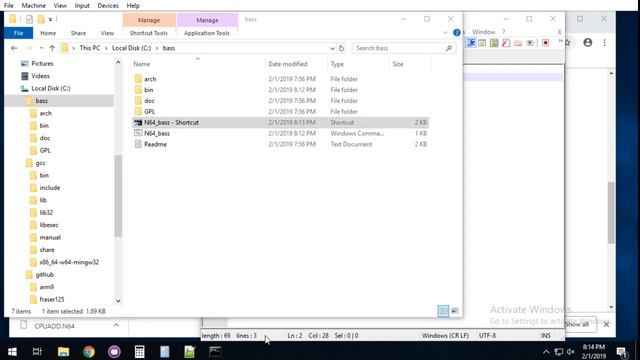The height and width of the screenshot is (360, 640).
Task: Open the Application Tools ribbon tab
Action: point(207,33)
